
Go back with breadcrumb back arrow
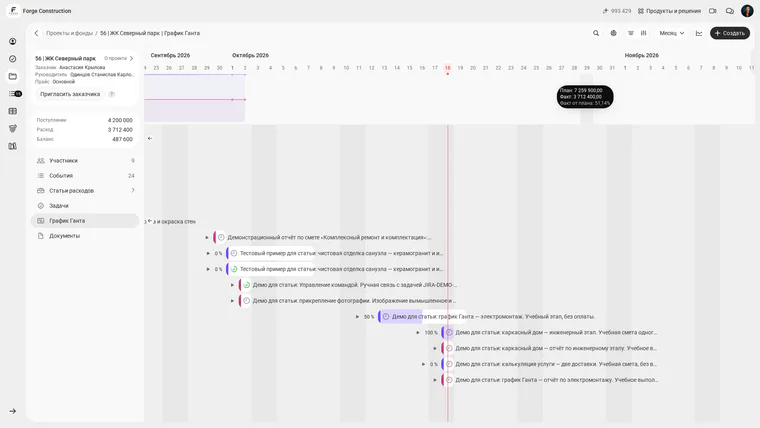pos(36,33)
